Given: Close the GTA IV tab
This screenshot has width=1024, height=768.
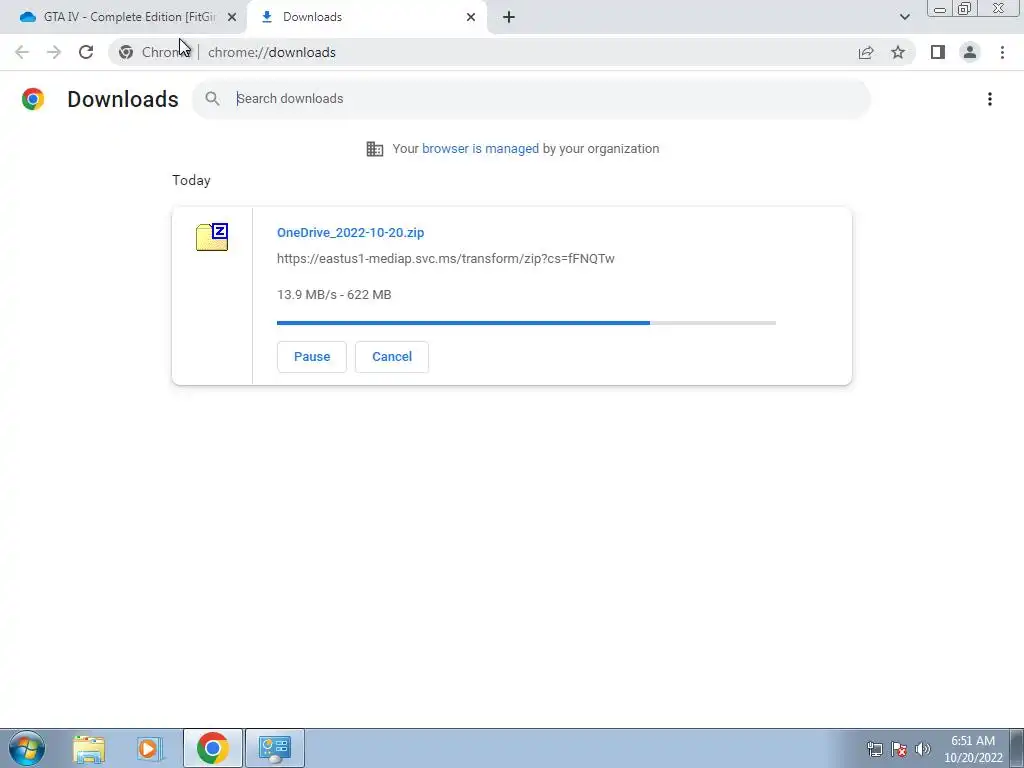Looking at the screenshot, I should (232, 17).
